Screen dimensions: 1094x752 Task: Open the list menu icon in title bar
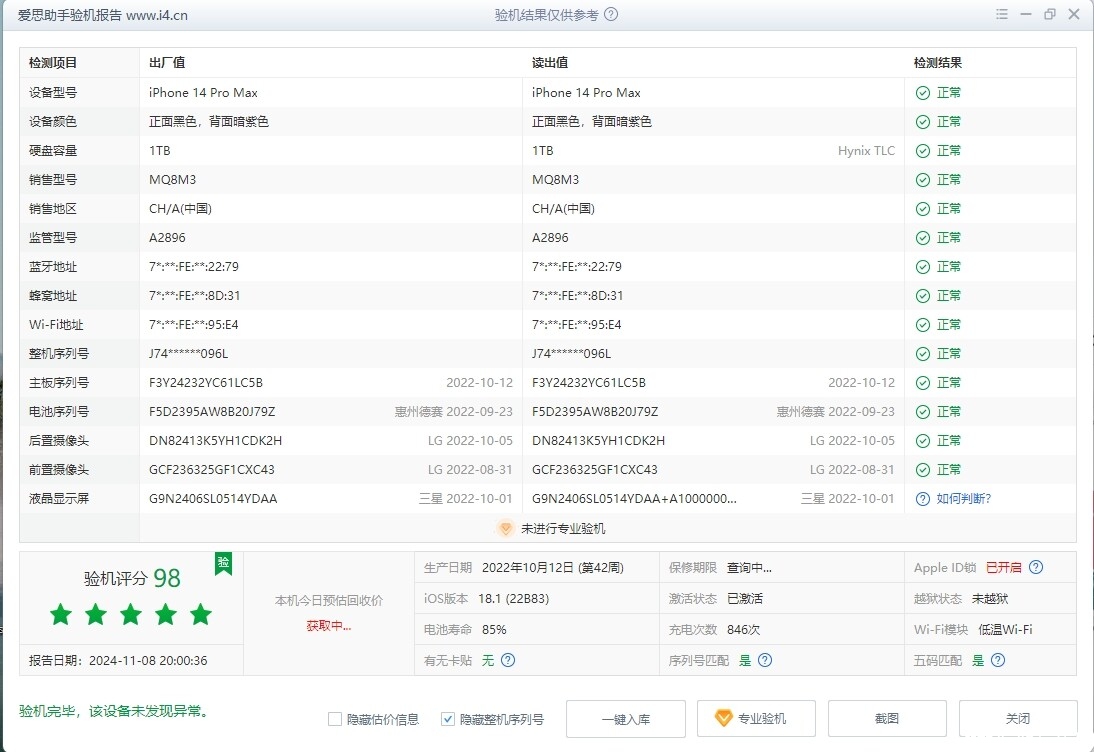point(1002,14)
